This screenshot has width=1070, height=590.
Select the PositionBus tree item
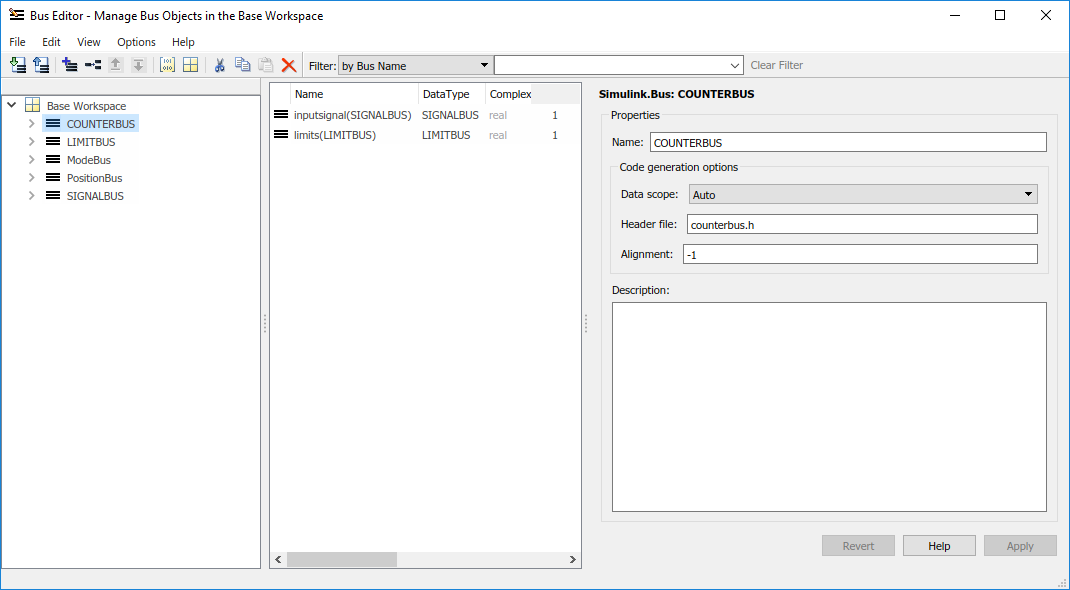94,177
